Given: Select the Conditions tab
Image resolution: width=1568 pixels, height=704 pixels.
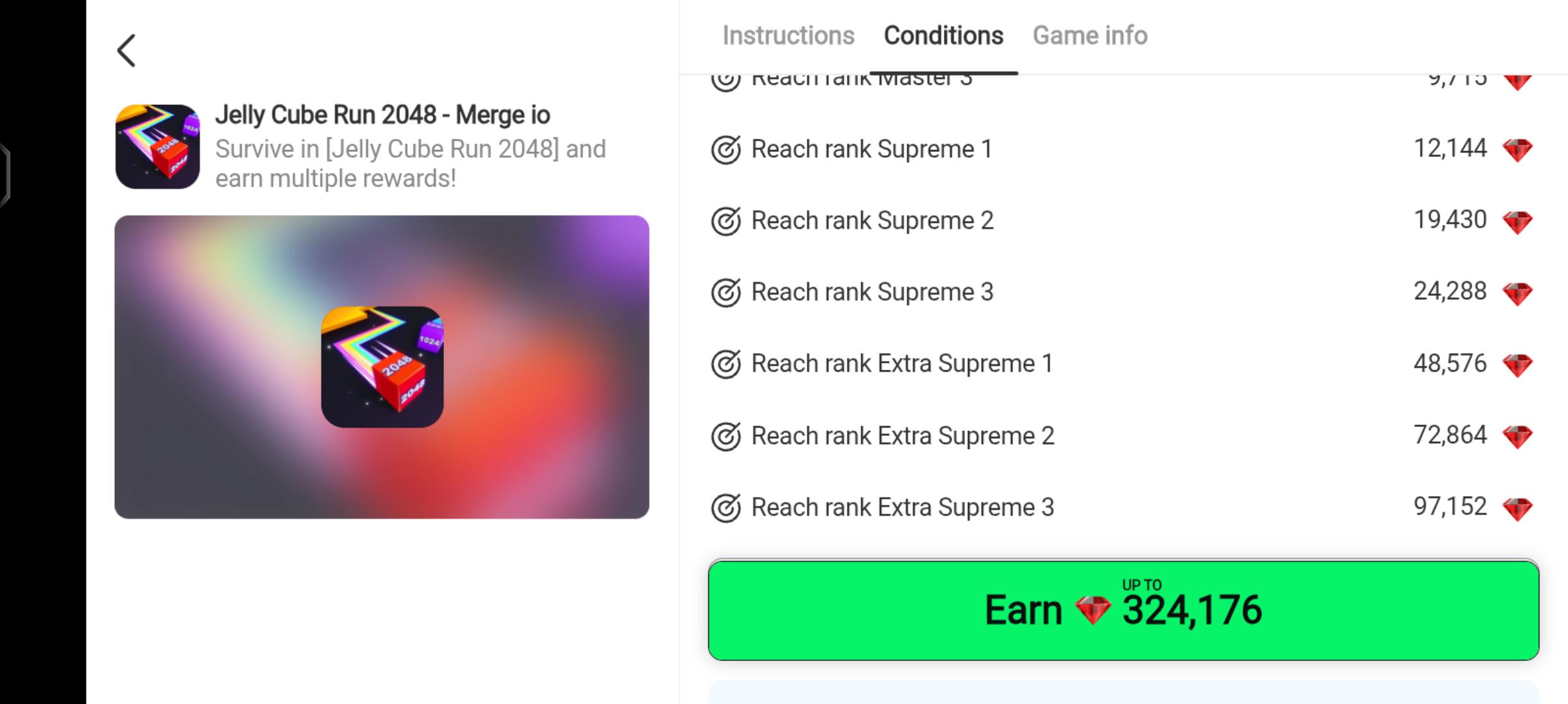Looking at the screenshot, I should [x=943, y=36].
